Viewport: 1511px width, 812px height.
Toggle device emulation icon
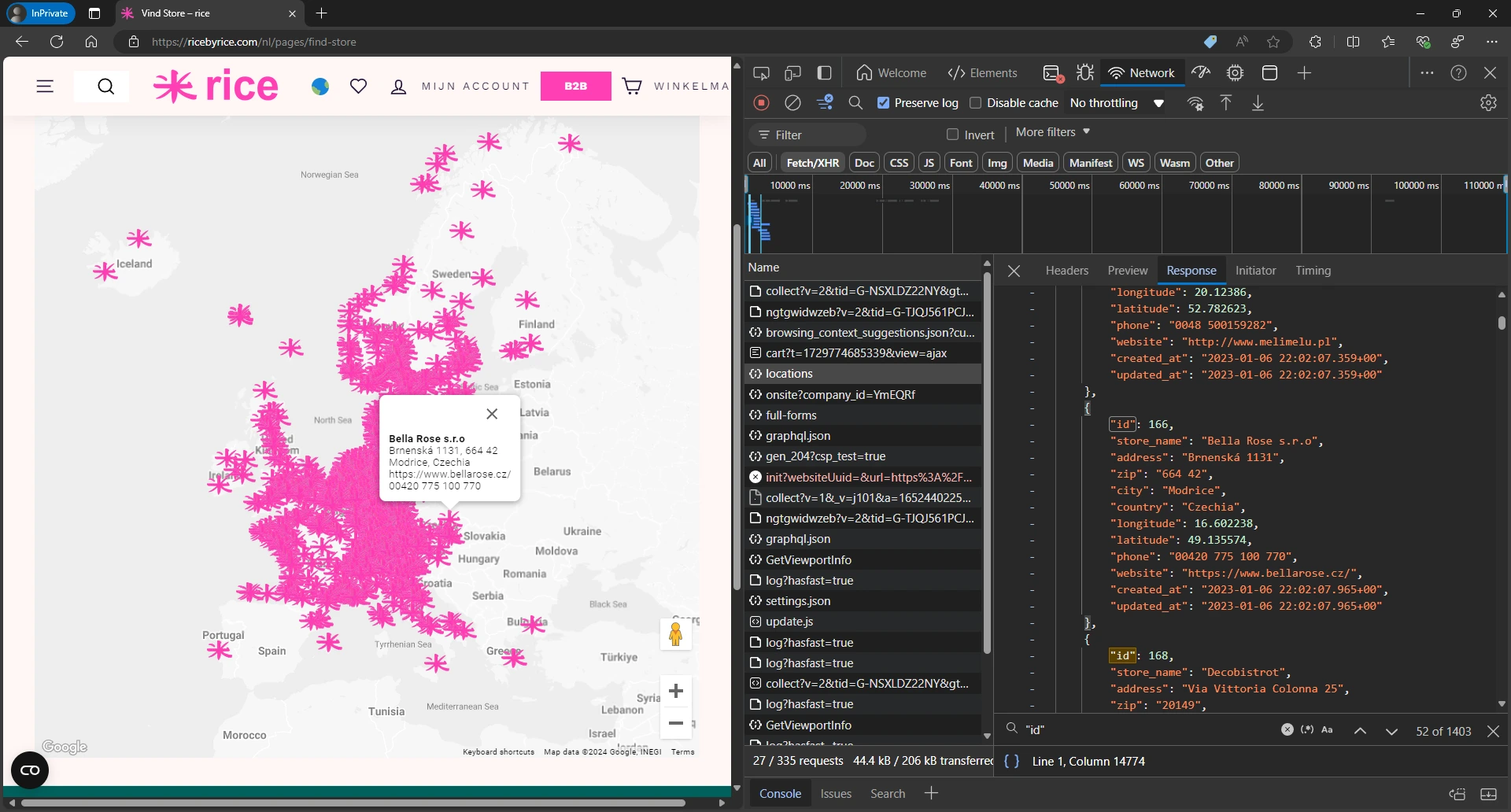(x=792, y=73)
